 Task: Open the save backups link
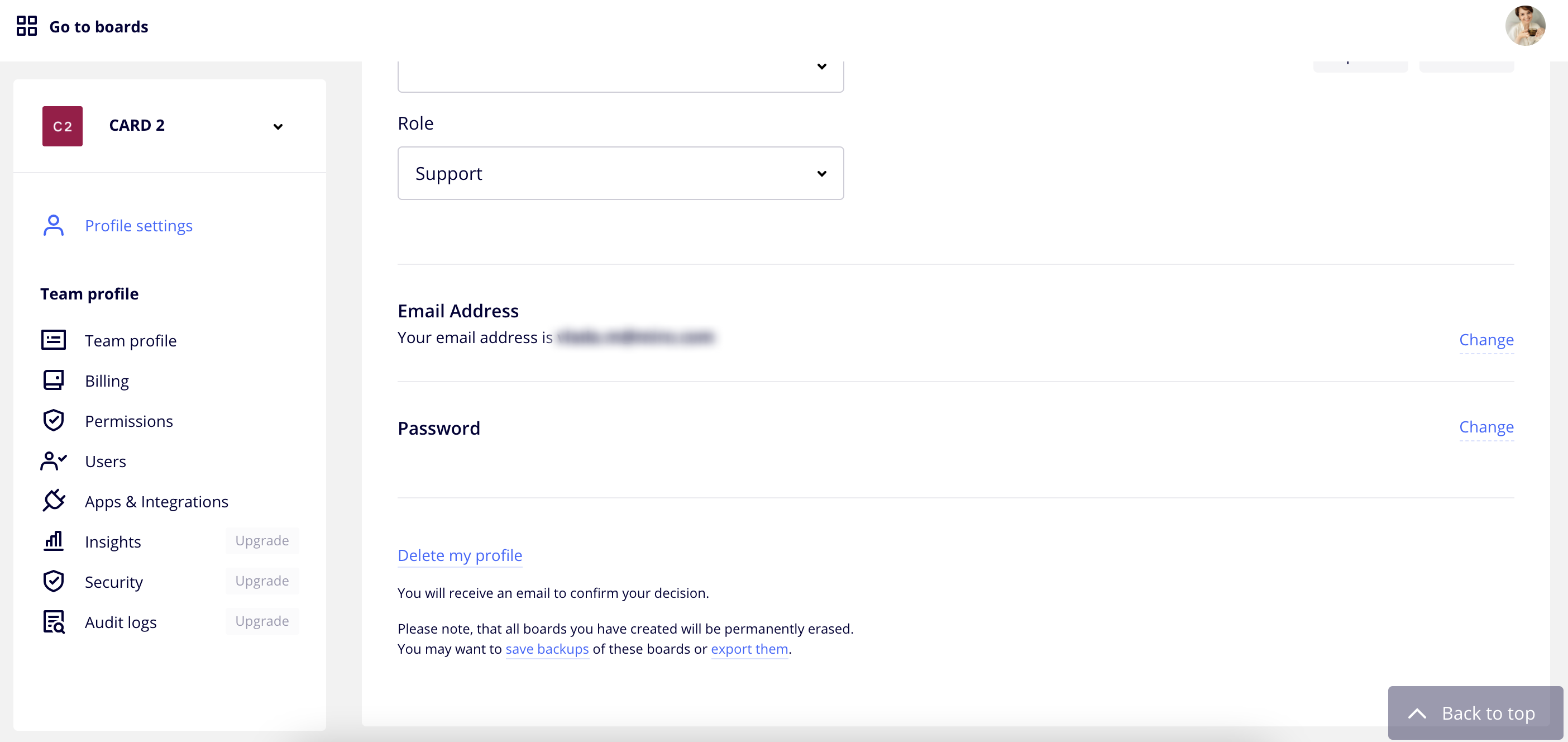(547, 649)
